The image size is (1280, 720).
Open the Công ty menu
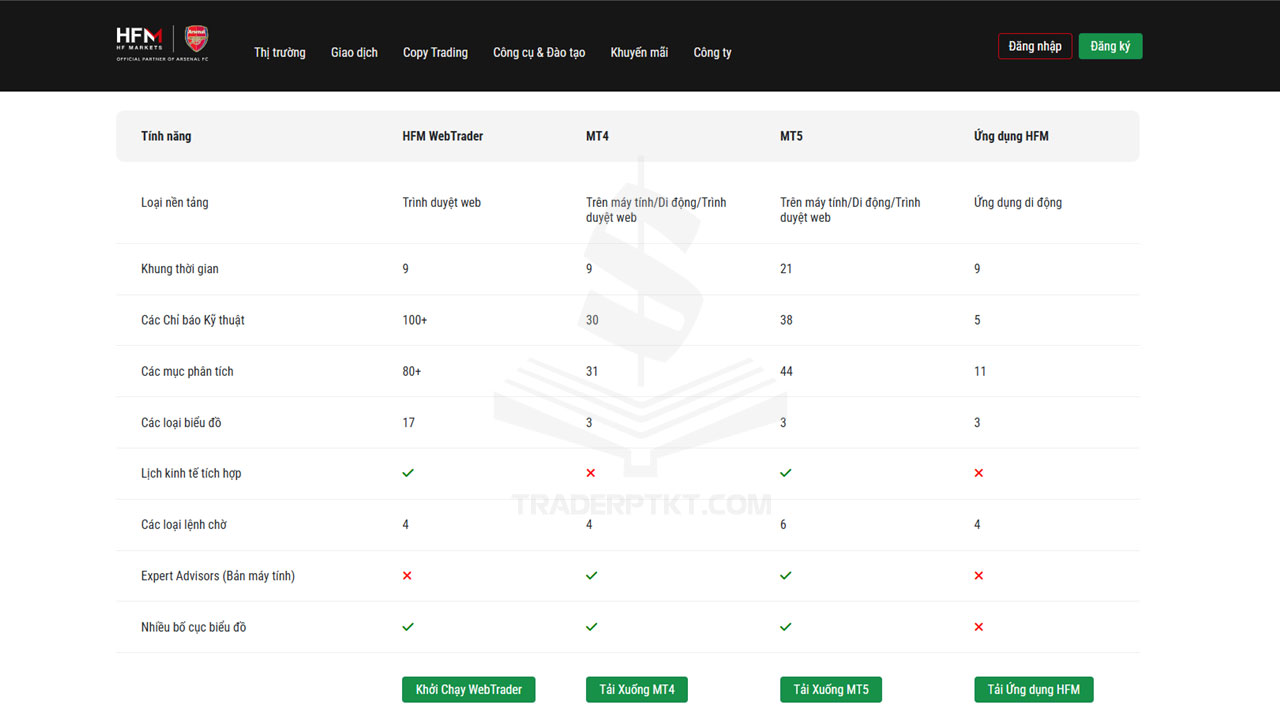pos(712,52)
